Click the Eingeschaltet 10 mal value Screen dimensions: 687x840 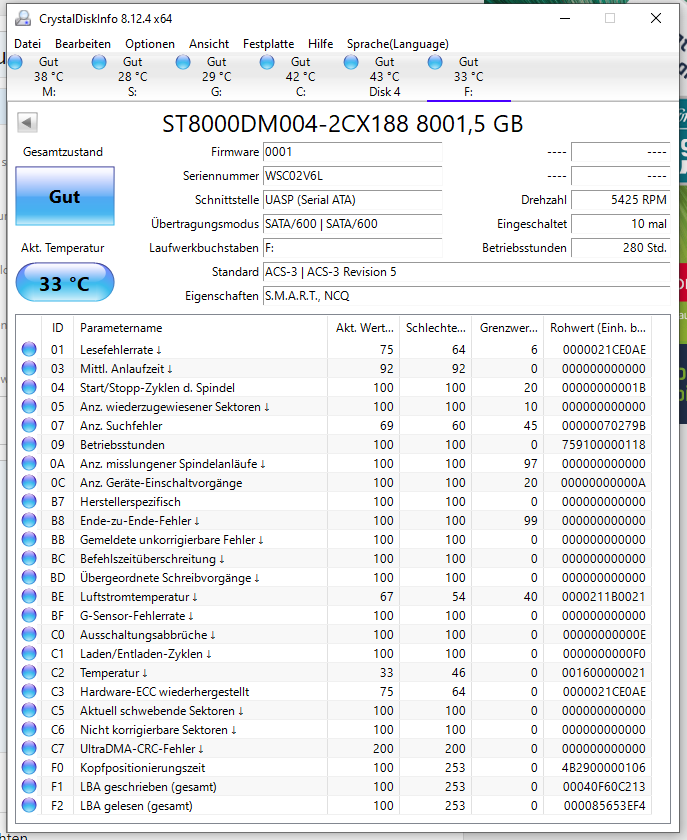(621, 224)
